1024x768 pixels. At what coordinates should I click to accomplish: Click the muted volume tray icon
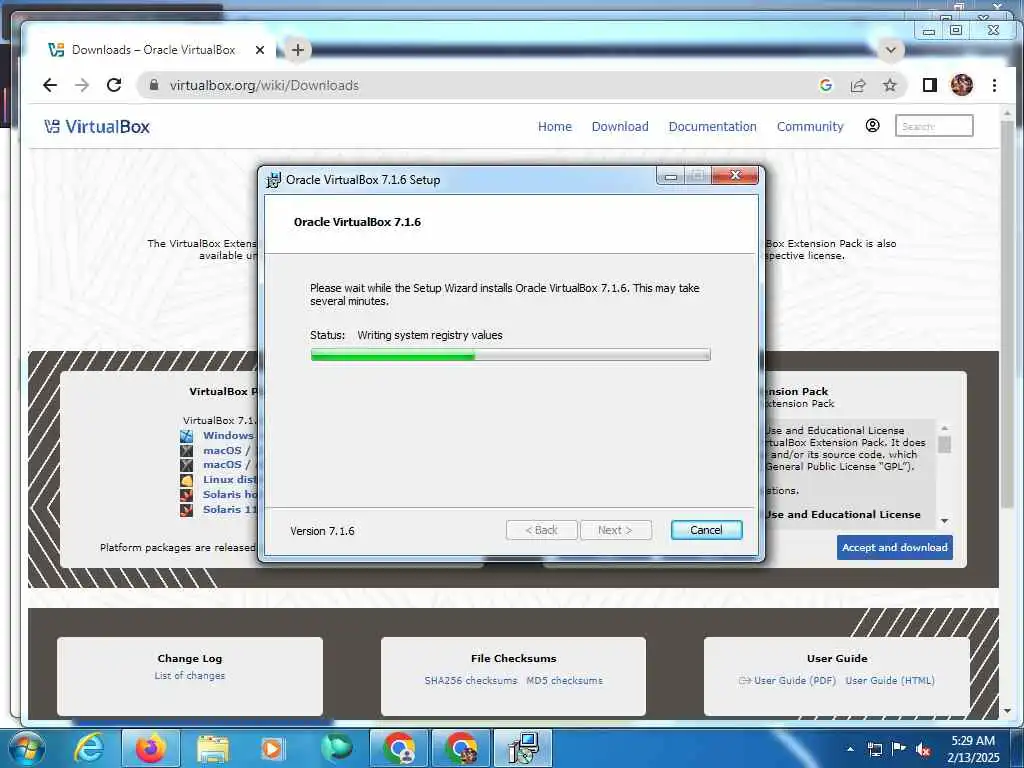923,750
